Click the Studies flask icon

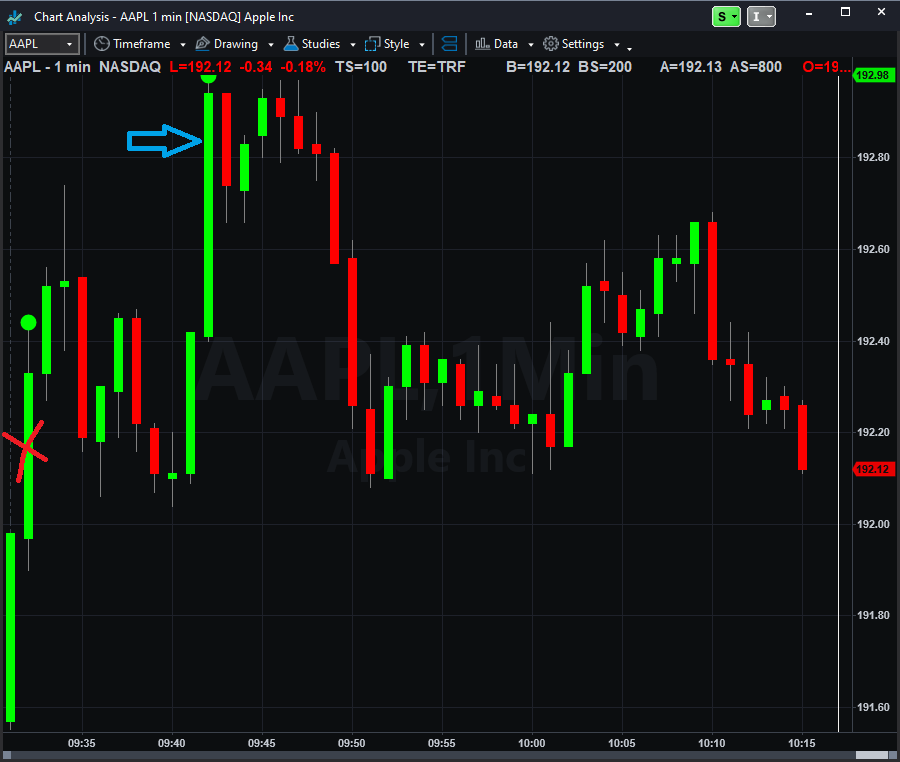[291, 44]
